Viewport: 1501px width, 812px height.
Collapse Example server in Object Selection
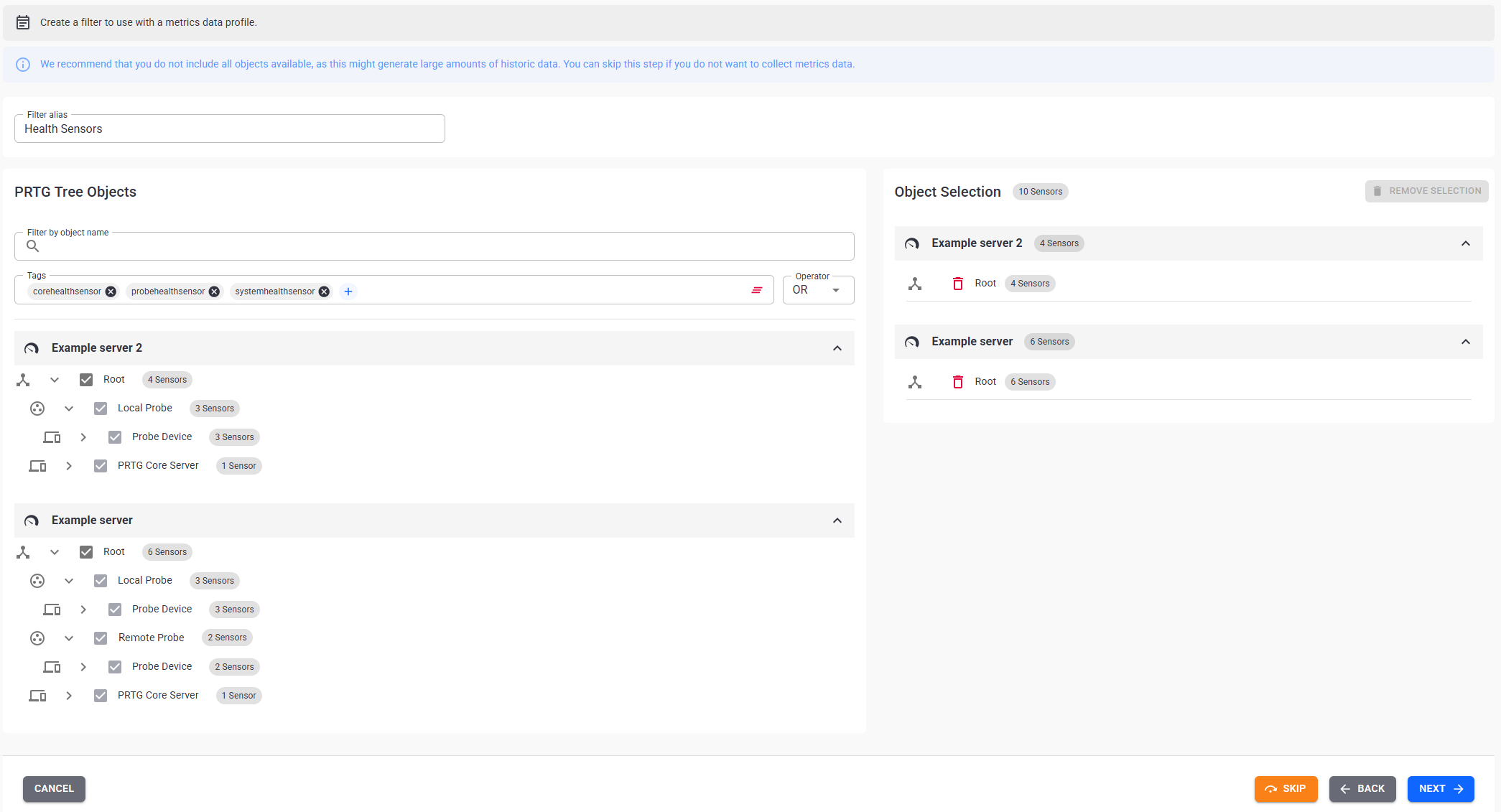coord(1466,342)
